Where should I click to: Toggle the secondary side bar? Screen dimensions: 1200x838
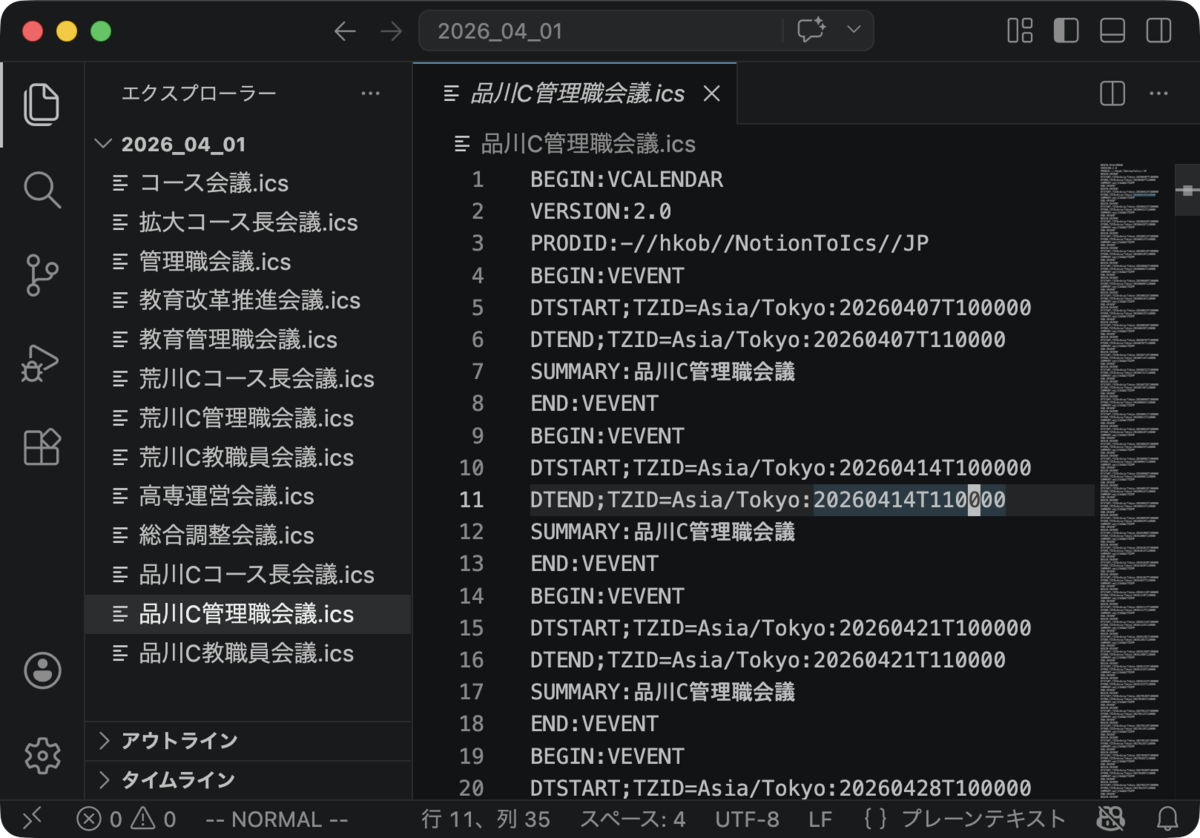point(1158,31)
